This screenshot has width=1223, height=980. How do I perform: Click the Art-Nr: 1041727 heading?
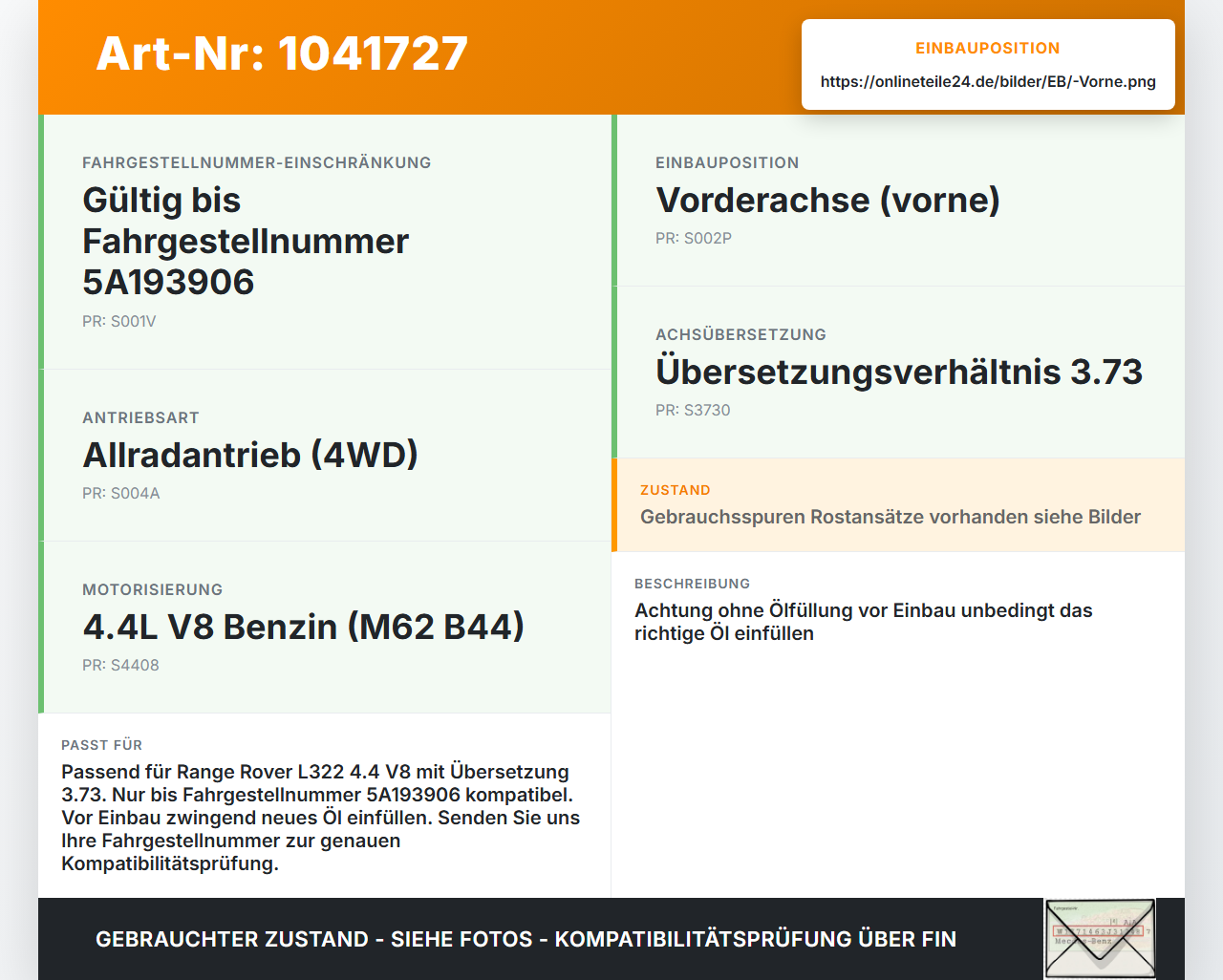(x=282, y=53)
